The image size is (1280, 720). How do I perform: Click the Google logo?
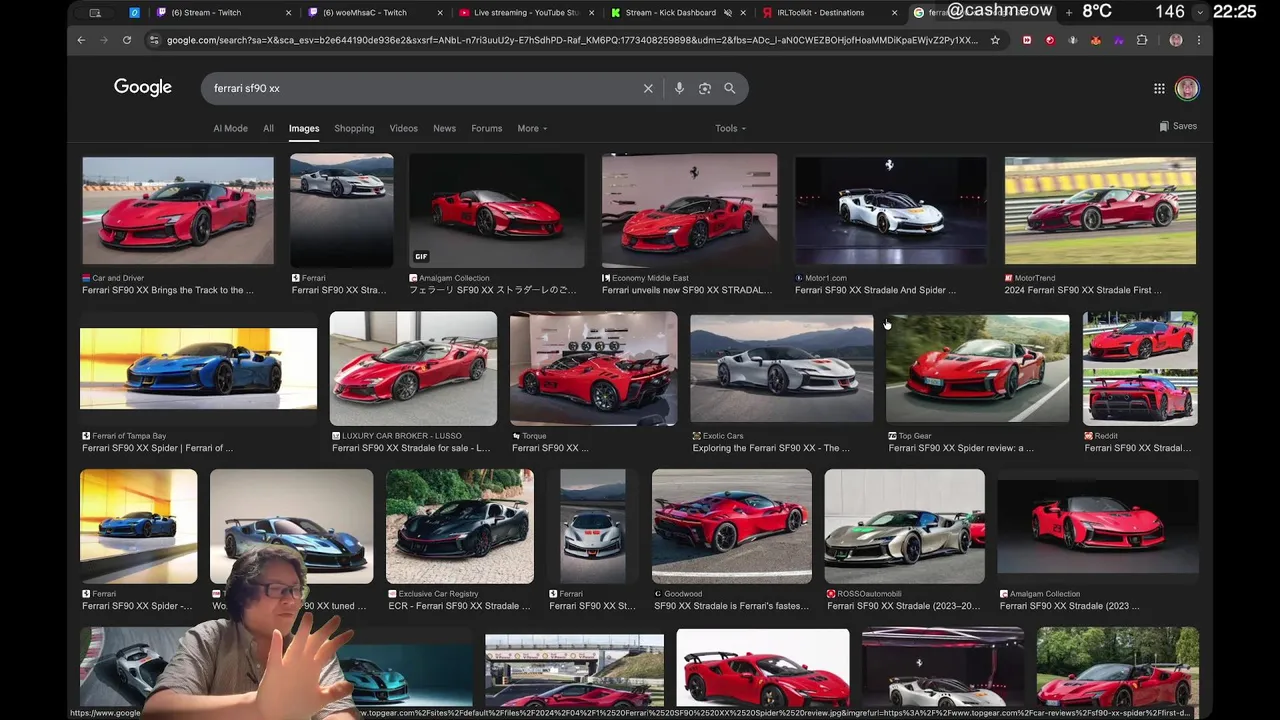[143, 88]
